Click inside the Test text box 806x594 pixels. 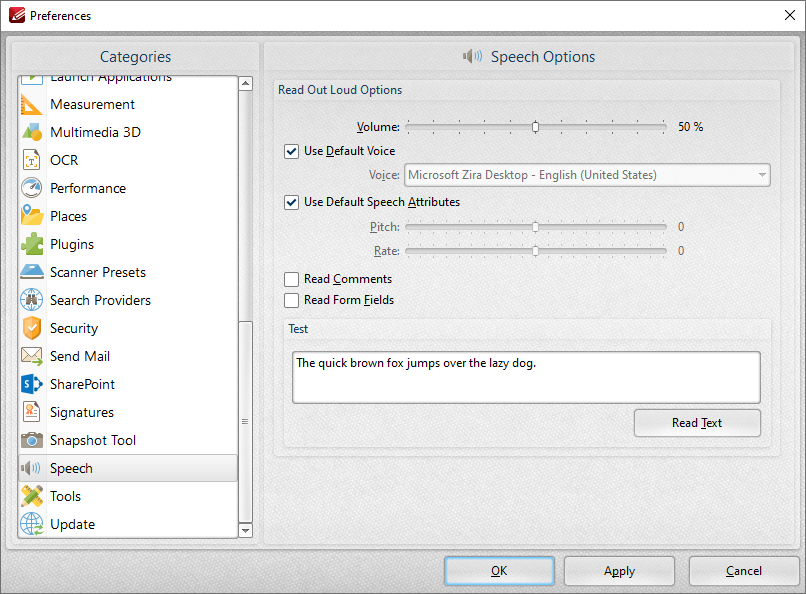(x=526, y=378)
